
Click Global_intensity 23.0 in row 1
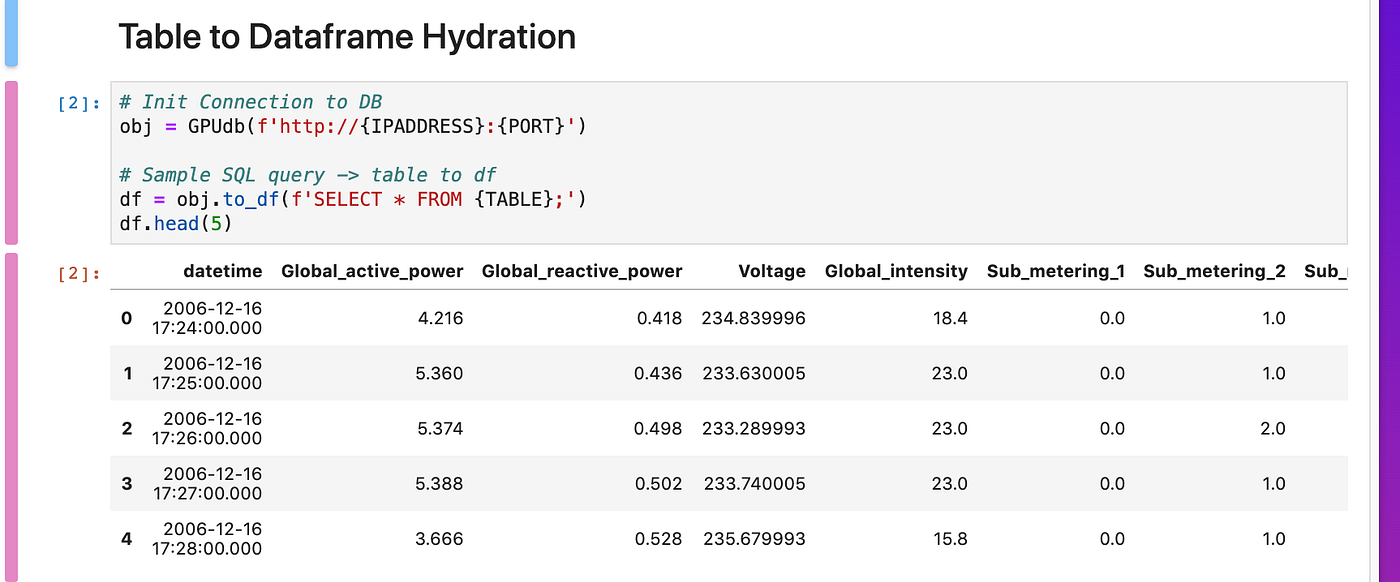[x=949, y=373]
